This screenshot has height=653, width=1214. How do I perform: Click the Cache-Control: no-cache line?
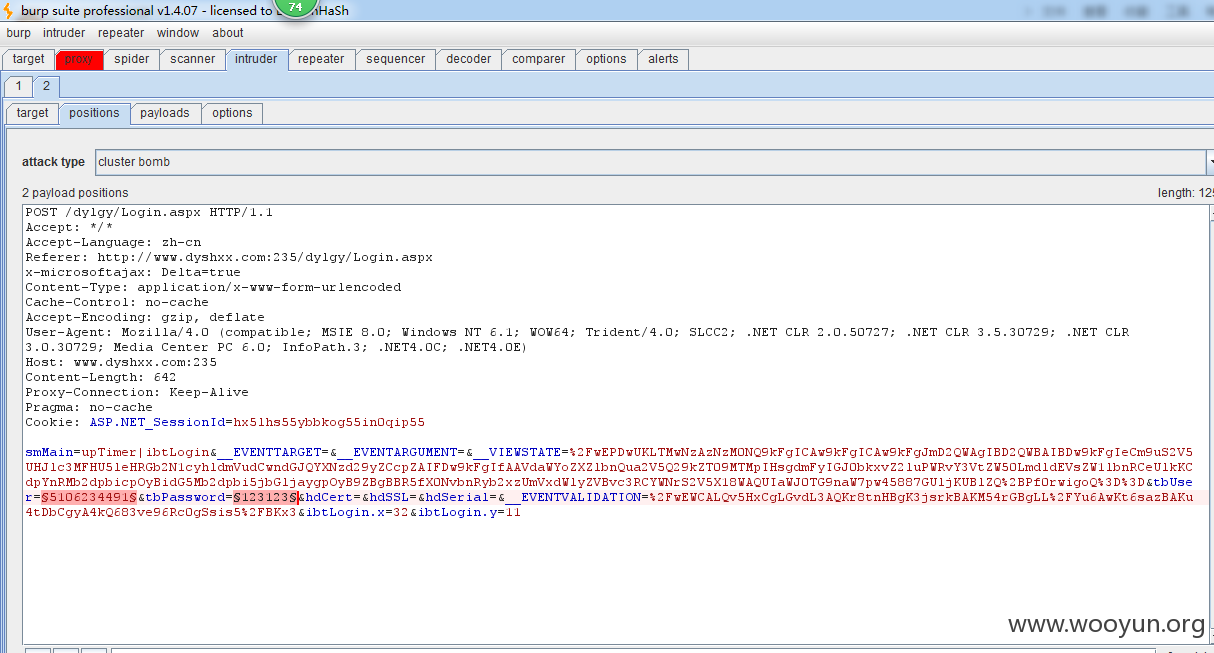tap(117, 302)
